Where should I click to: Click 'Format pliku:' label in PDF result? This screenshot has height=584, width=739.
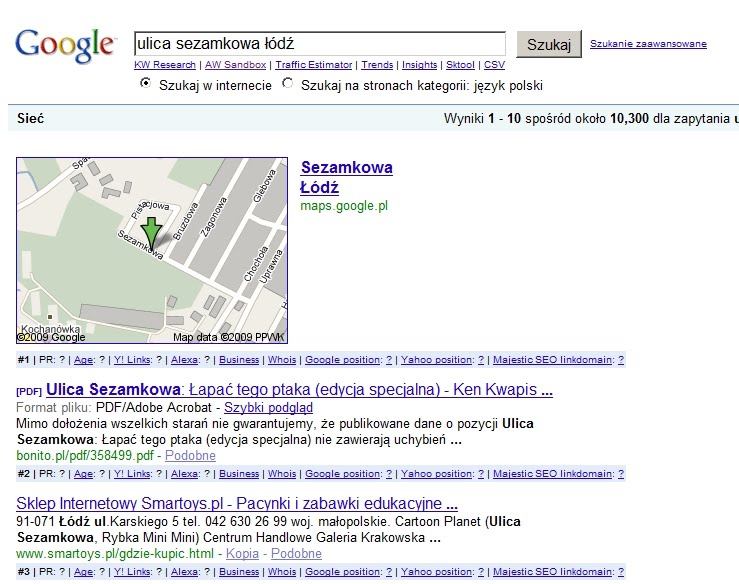click(53, 407)
